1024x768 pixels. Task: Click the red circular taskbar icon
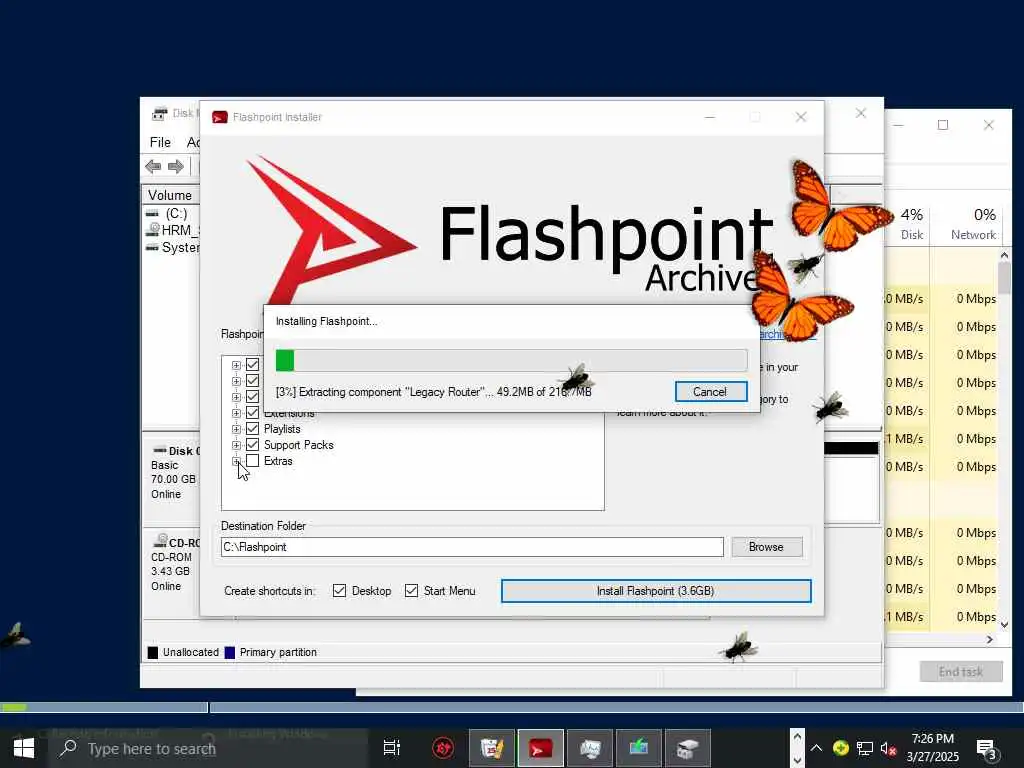click(x=443, y=748)
